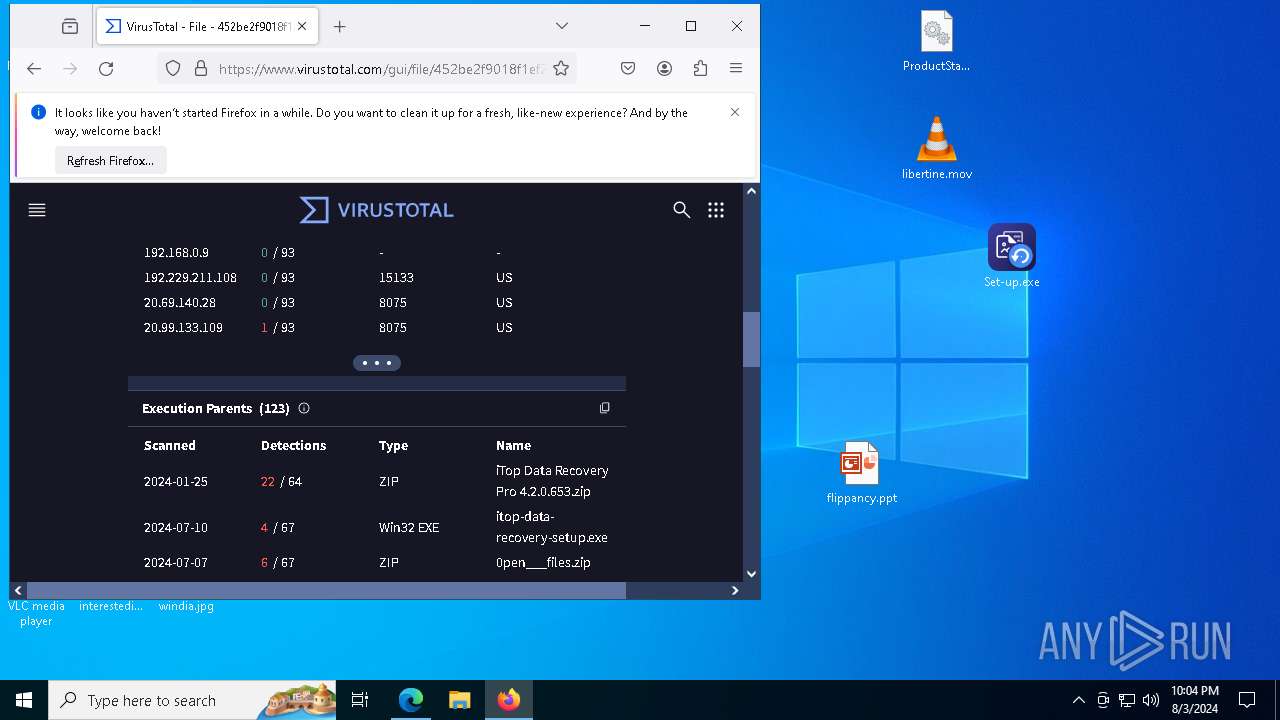Switch to Firefox on the taskbar

click(509, 700)
